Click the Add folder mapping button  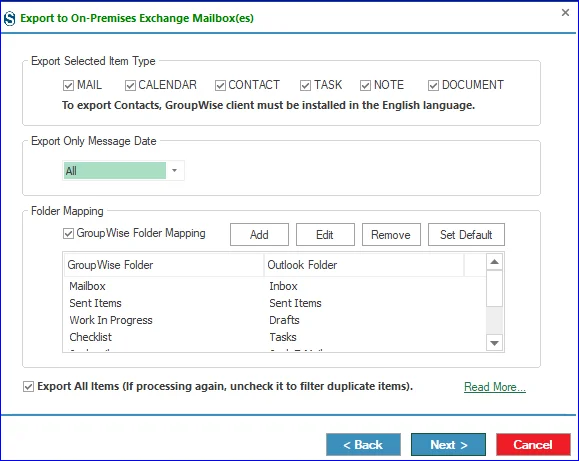coord(259,235)
